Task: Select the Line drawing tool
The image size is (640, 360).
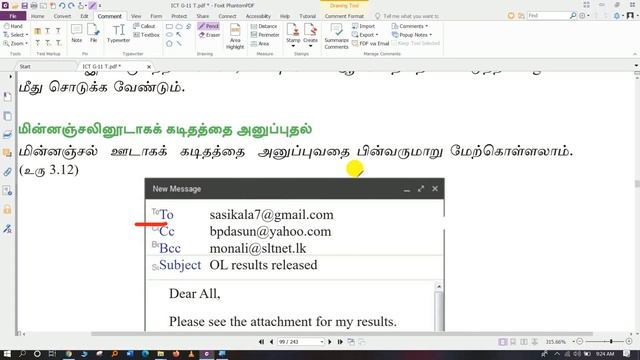Action: [x=179, y=43]
